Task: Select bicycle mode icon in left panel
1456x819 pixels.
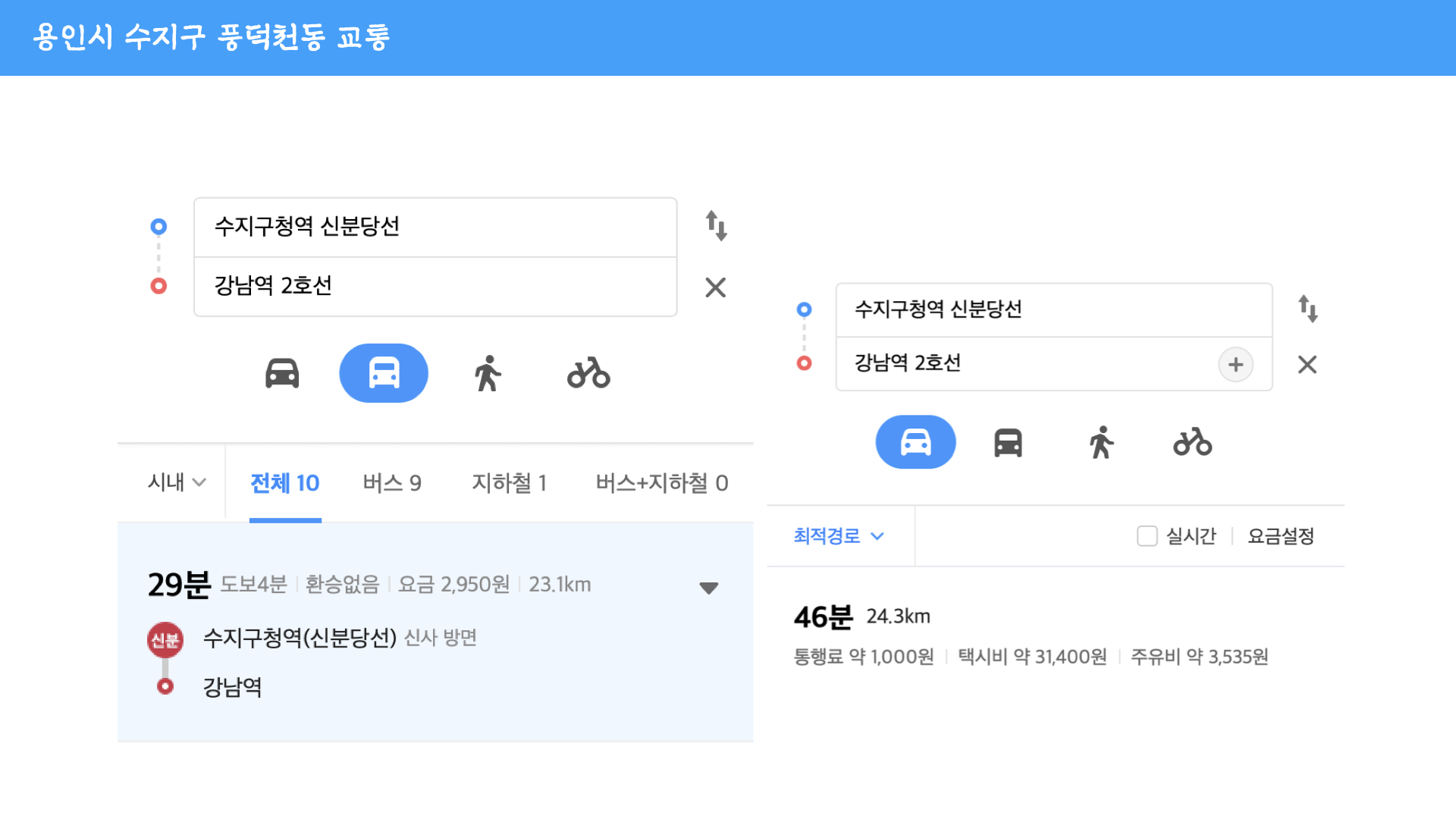Action: pyautogui.click(x=588, y=373)
